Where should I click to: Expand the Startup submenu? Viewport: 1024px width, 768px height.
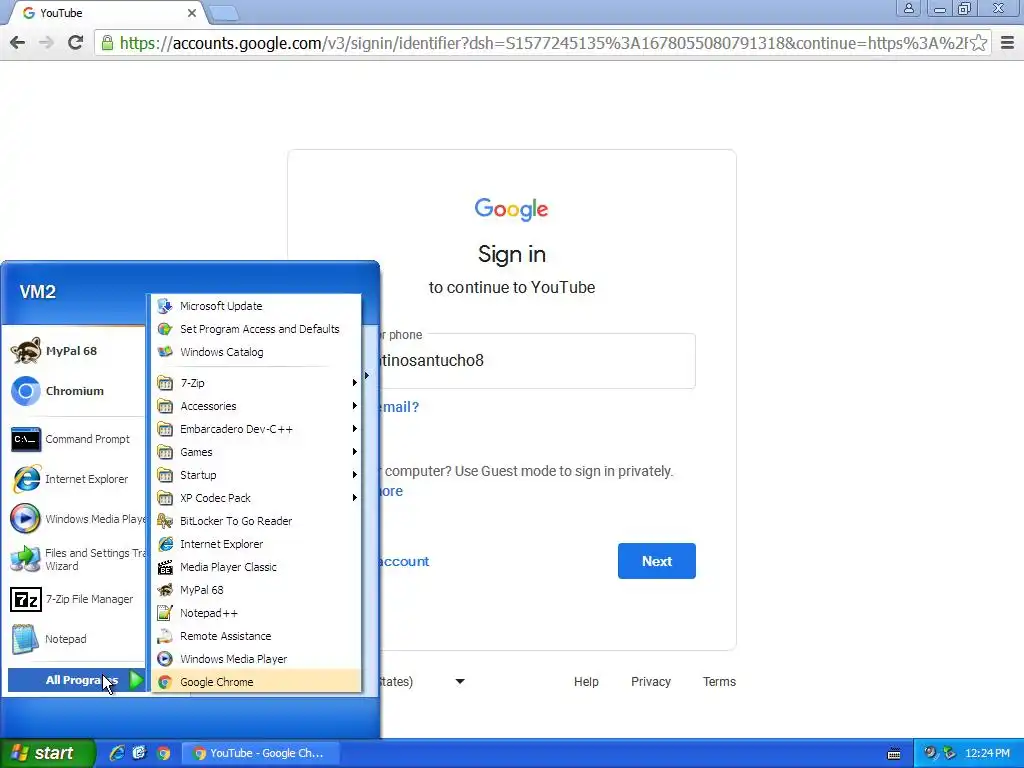tap(256, 475)
